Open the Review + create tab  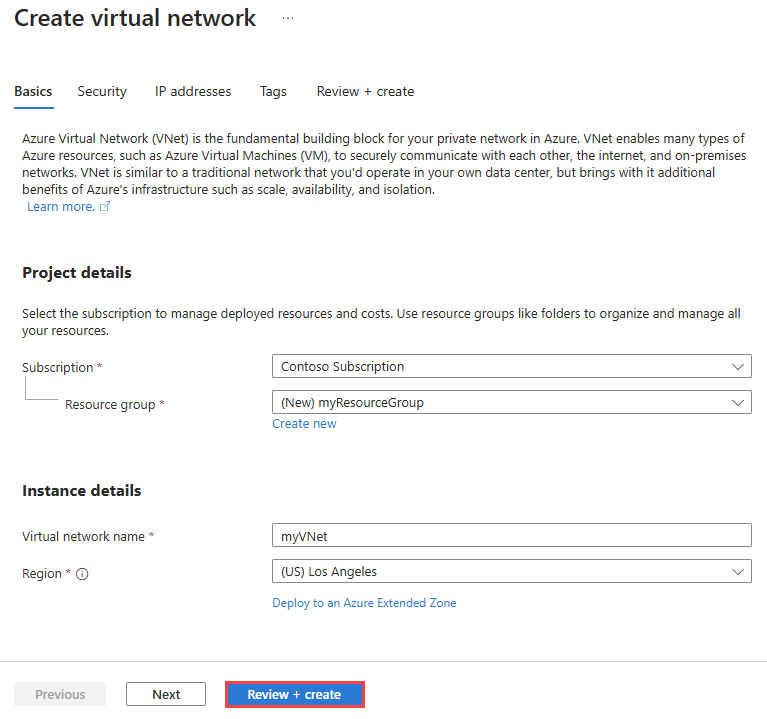365,91
